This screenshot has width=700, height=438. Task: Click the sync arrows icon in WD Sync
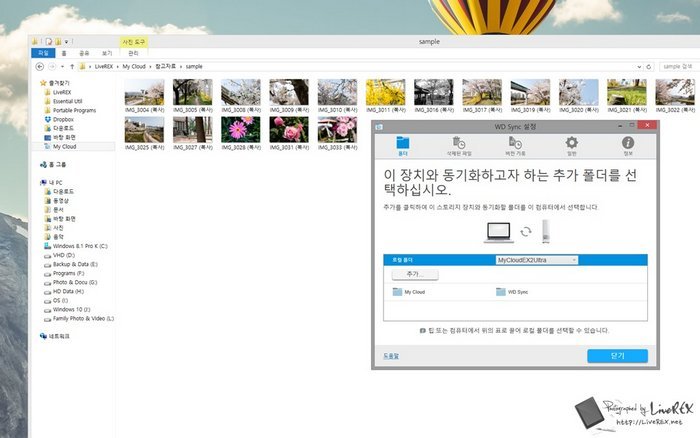click(x=526, y=231)
